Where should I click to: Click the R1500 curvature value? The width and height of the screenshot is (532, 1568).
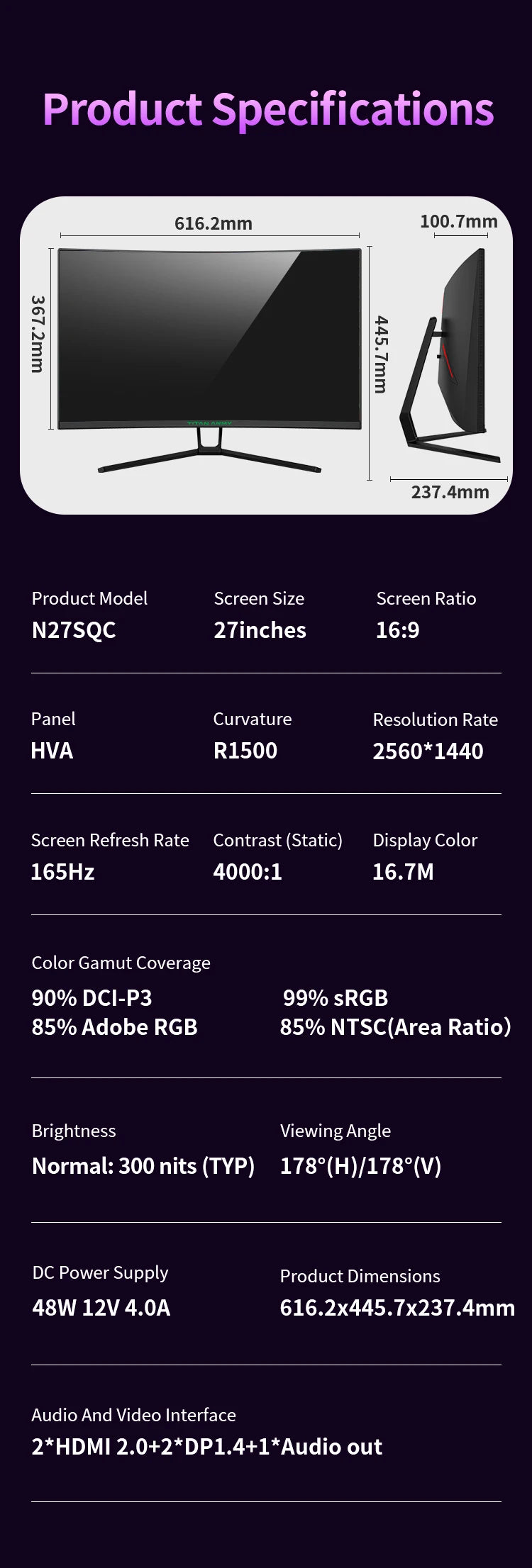pyautogui.click(x=245, y=751)
